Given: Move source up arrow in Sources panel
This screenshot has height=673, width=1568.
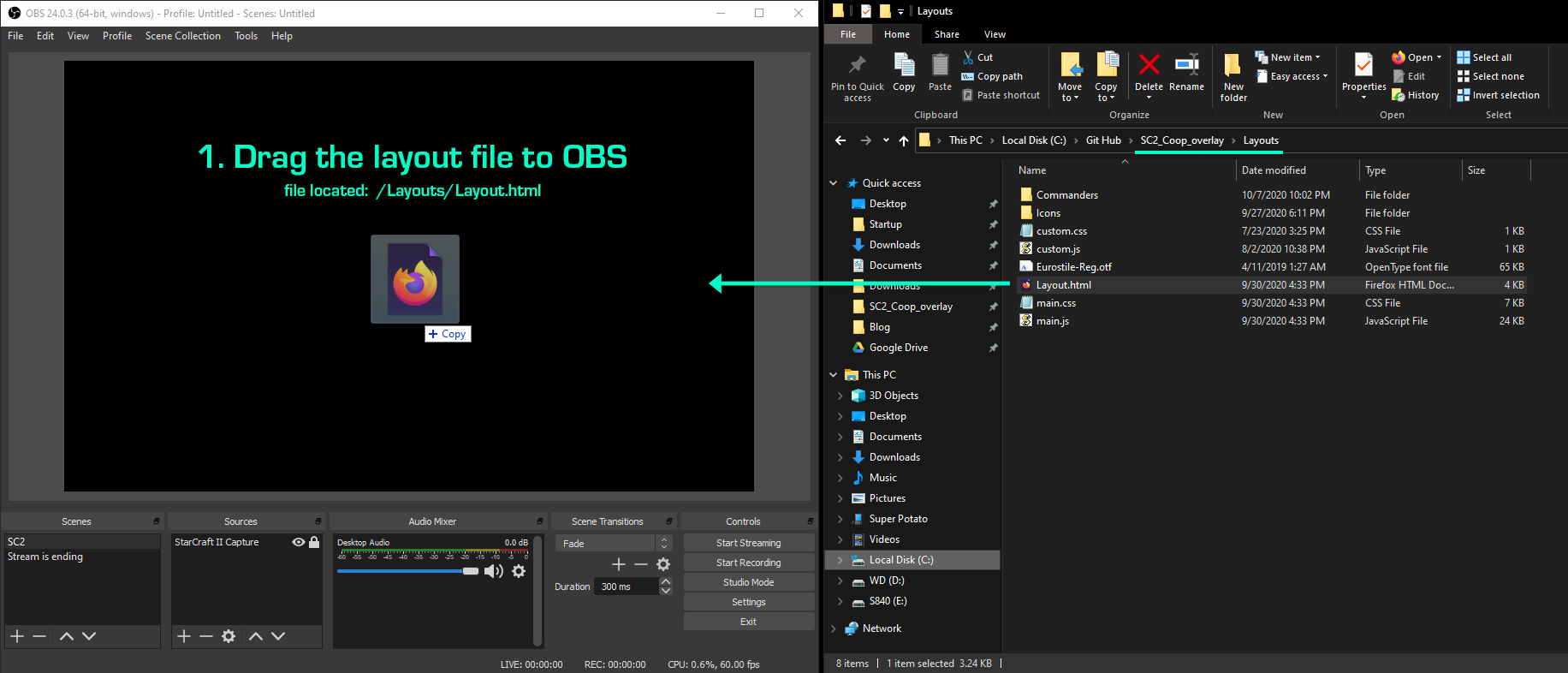Looking at the screenshot, I should click(x=256, y=636).
